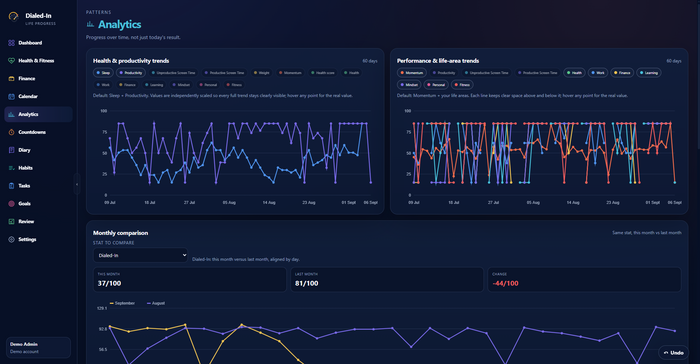
Task: Enable Learning chip in Health & productivity trends
Action: [x=154, y=85]
